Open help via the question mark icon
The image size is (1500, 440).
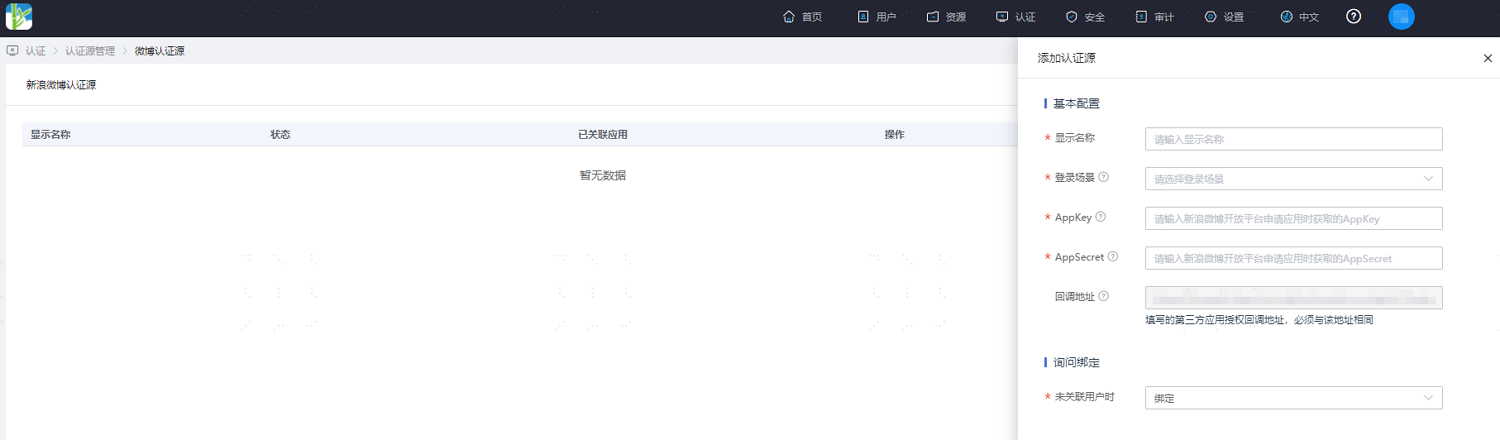[x=1354, y=16]
